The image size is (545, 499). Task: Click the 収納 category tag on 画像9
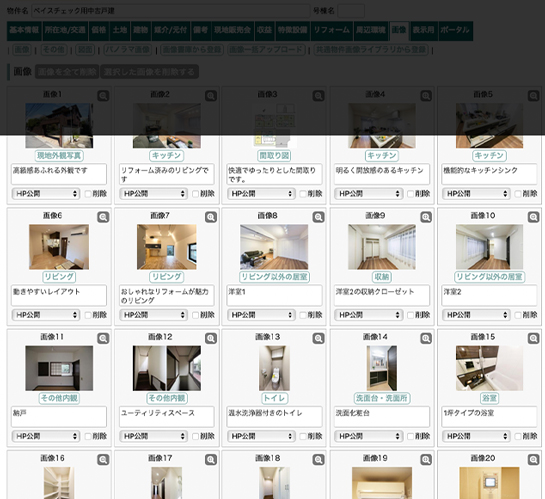tap(382, 277)
